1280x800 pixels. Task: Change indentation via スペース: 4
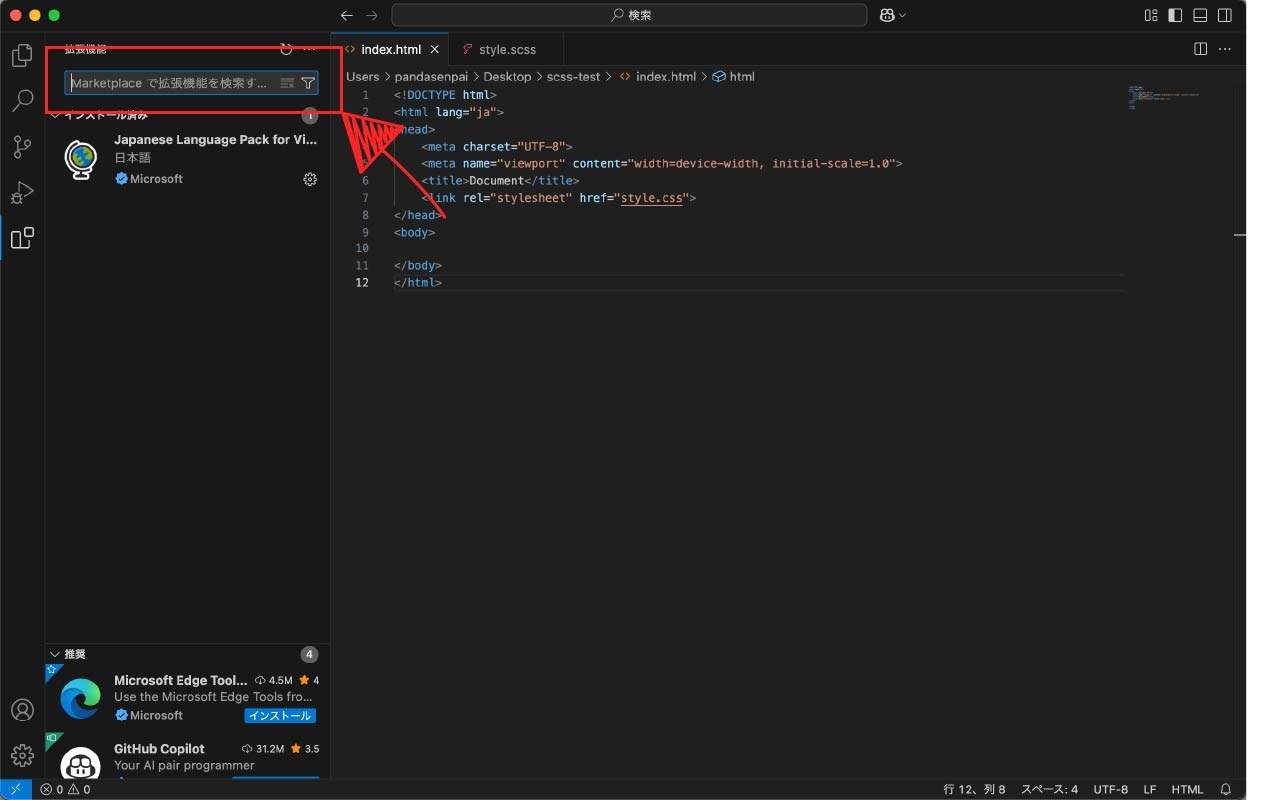(1049, 789)
